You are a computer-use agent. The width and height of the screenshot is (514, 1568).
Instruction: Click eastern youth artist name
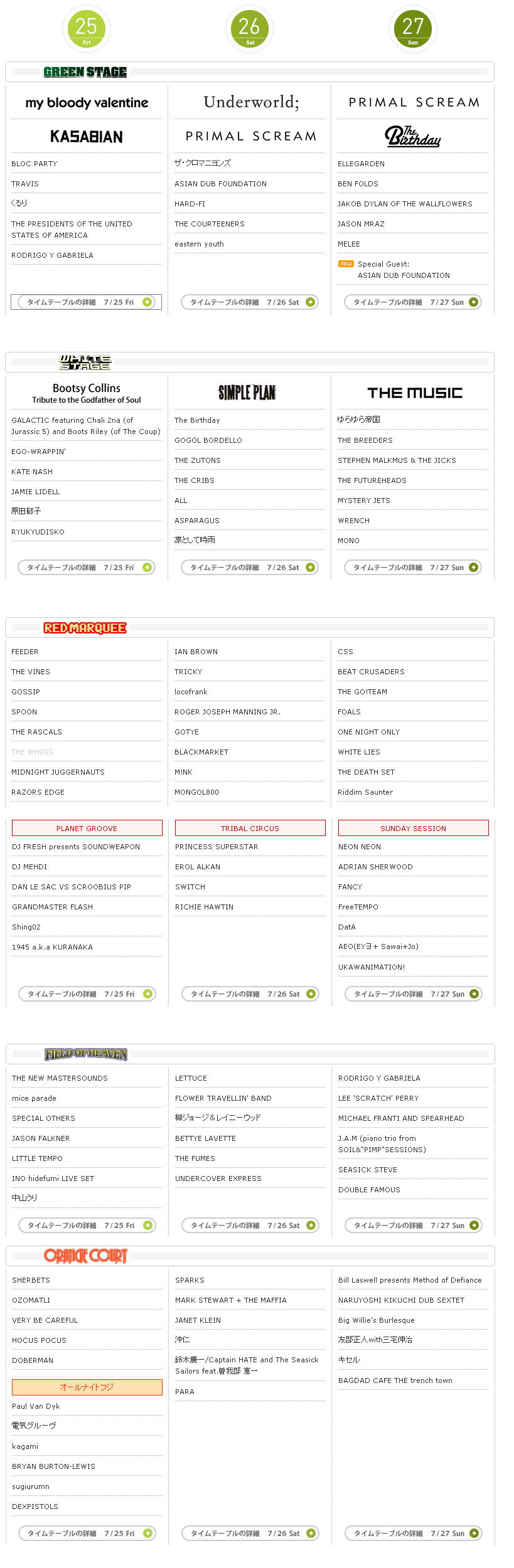(x=199, y=244)
